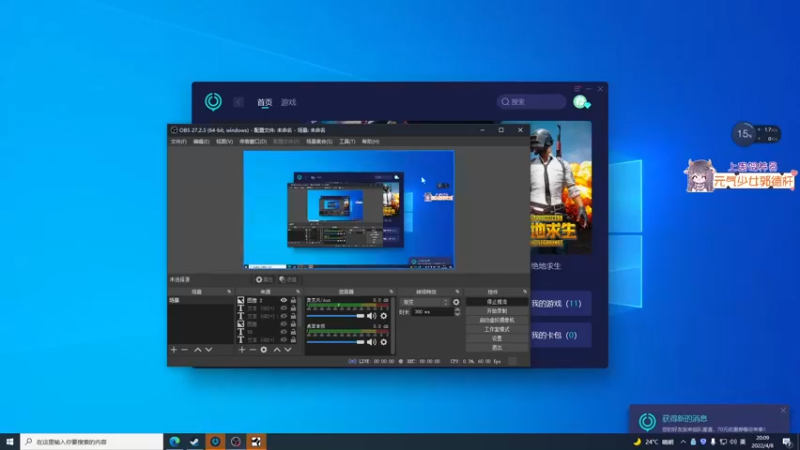
Task: Click the 退出 button in OBS controls
Action: tap(496, 347)
